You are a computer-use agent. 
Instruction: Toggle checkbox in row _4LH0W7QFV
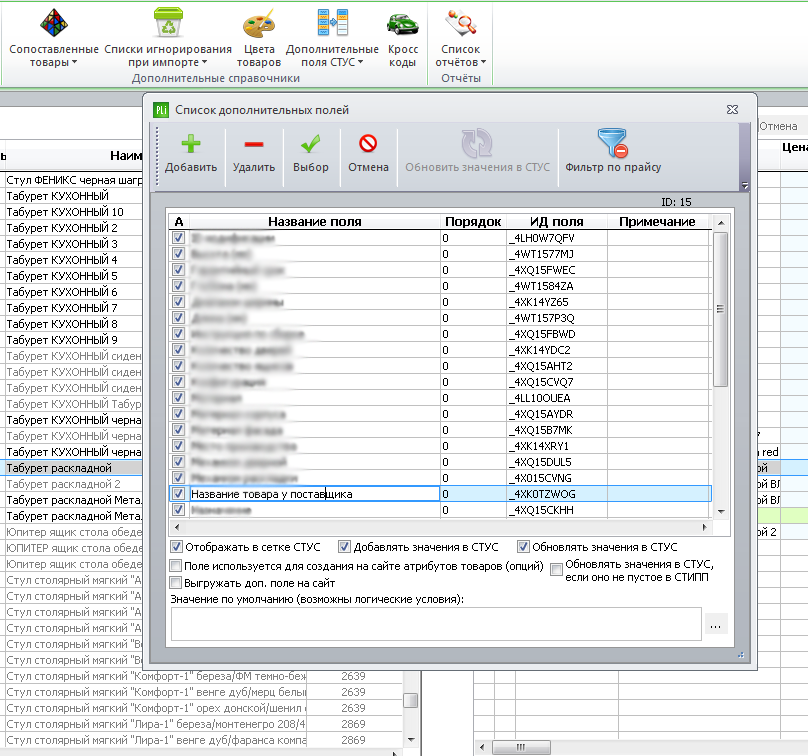178,238
